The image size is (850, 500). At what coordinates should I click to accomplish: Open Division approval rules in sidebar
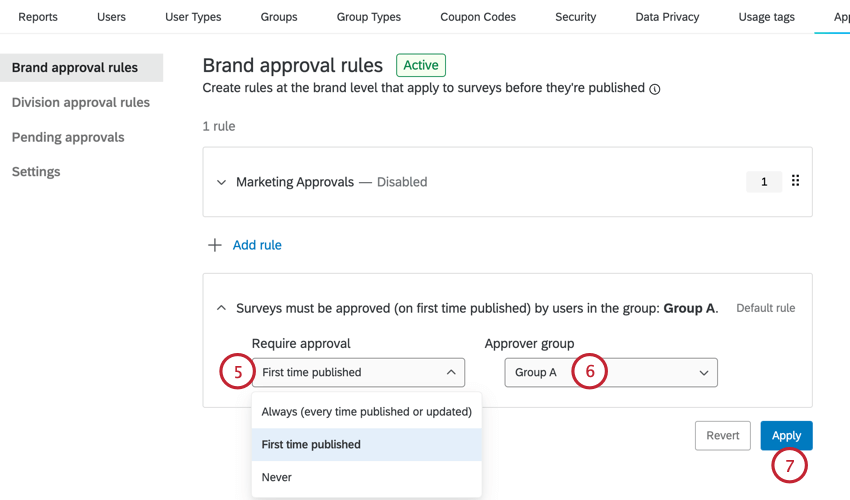pyautogui.click(x=81, y=102)
